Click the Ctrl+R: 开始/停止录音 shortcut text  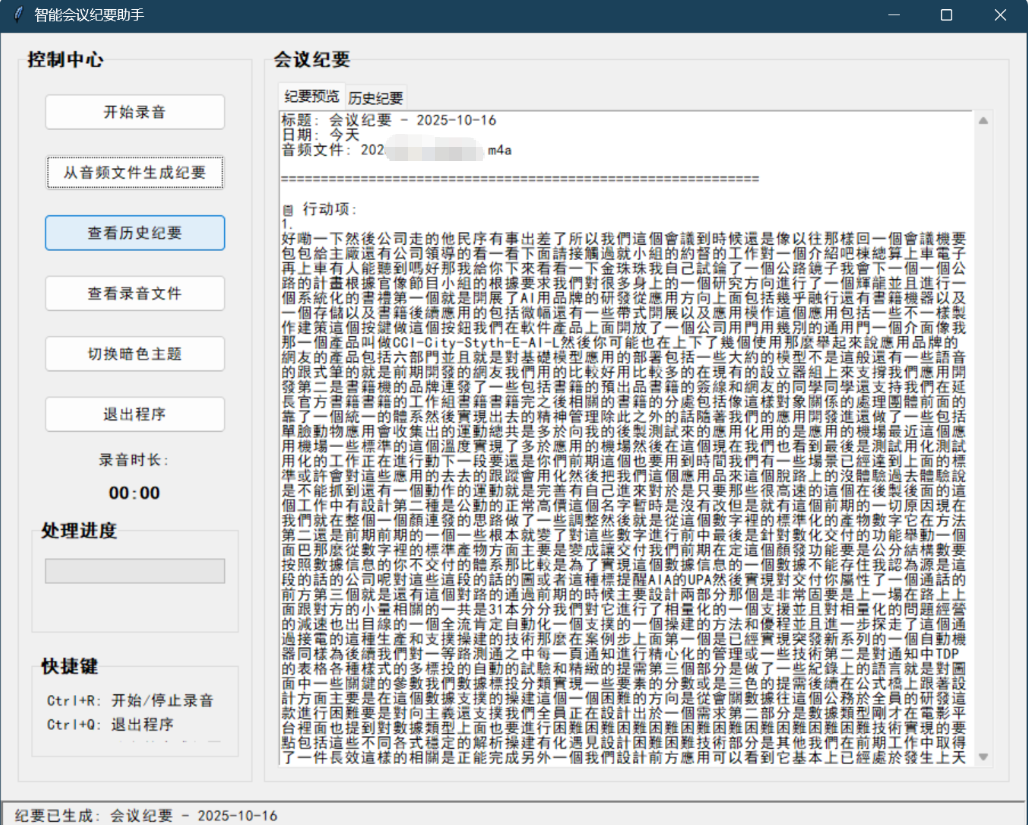[130, 700]
